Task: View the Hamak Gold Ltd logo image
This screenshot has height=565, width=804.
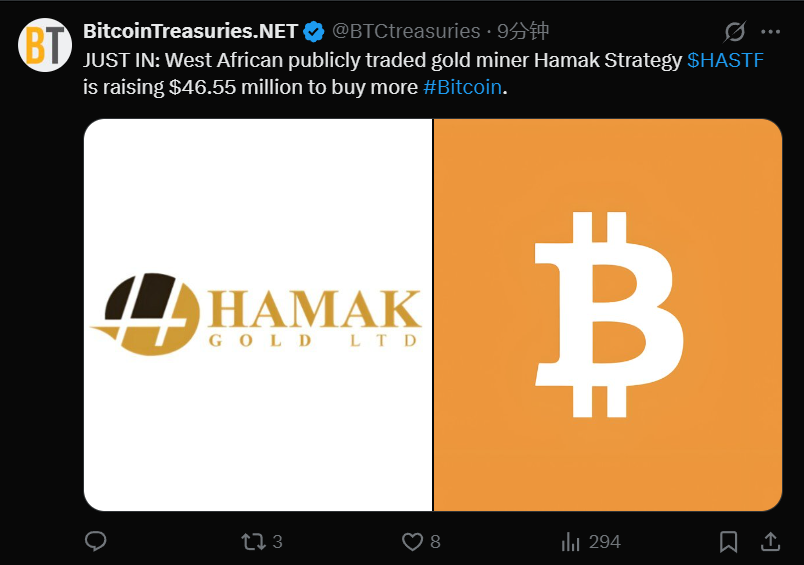Action: (x=258, y=315)
